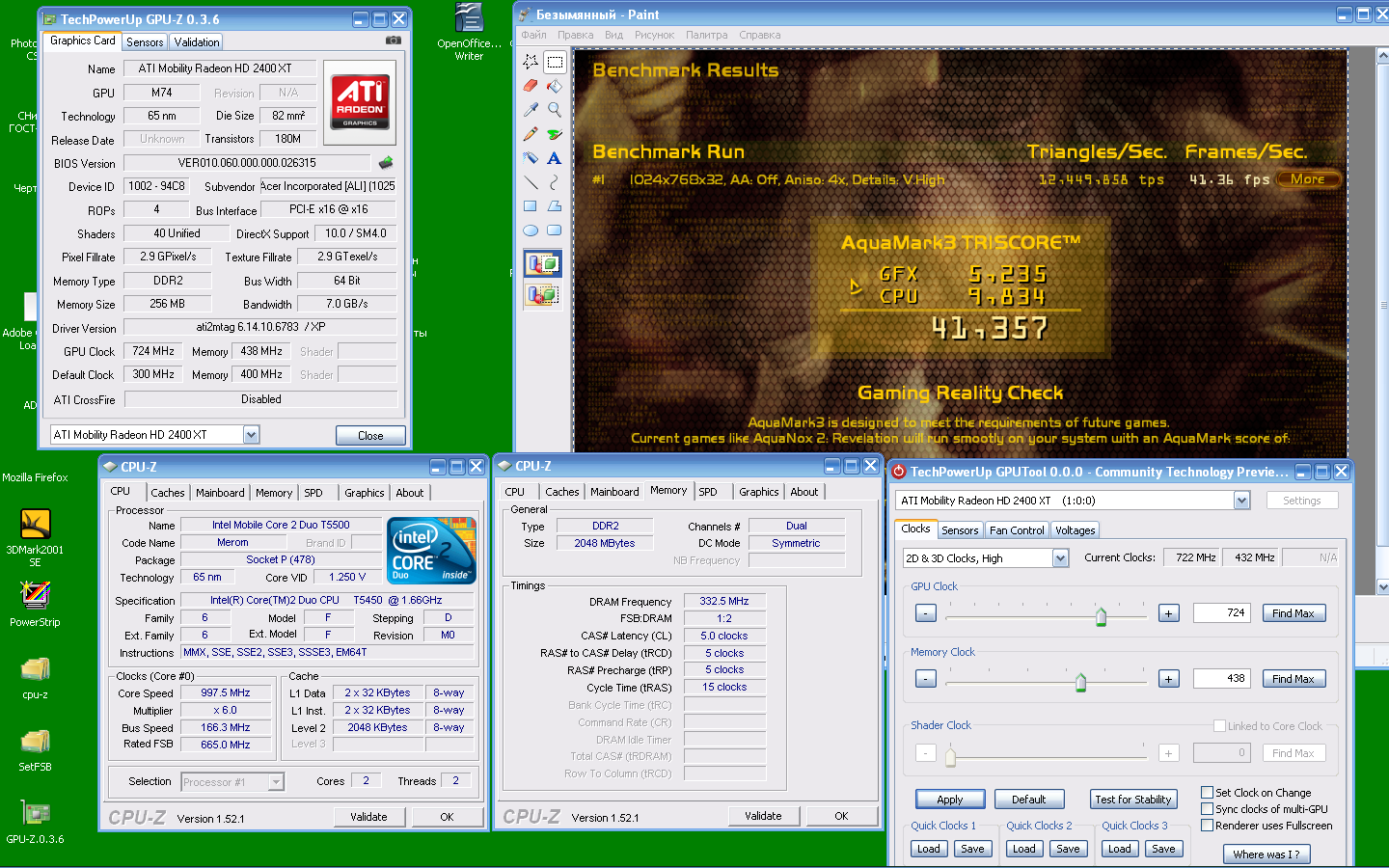Image resolution: width=1389 pixels, height=868 pixels.
Task: Click the Memory Clock value field 438
Action: pos(1222,679)
